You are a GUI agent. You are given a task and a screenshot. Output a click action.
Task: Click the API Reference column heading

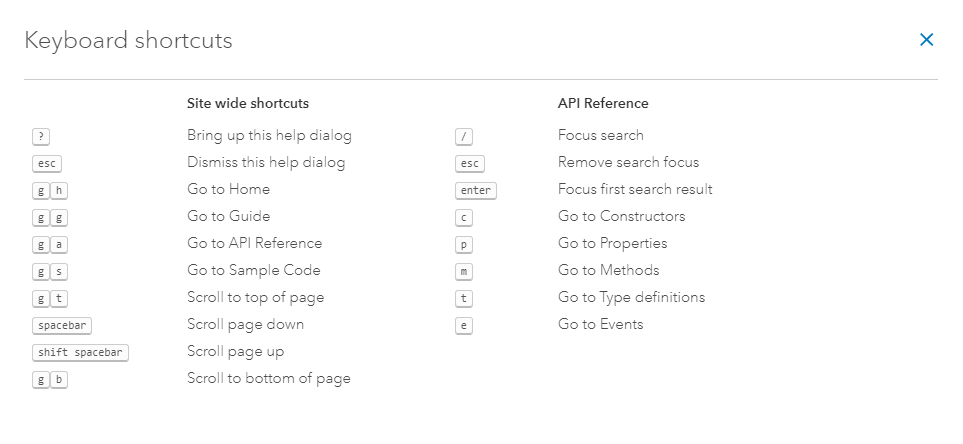pos(603,103)
